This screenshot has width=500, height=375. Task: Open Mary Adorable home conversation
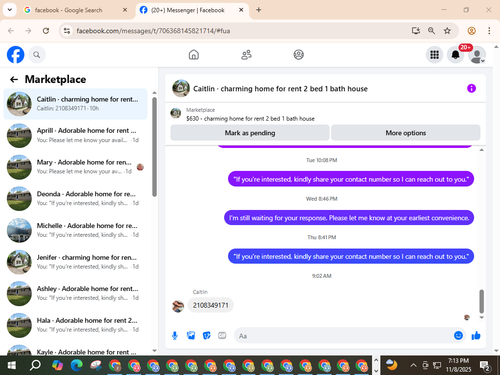(75, 167)
